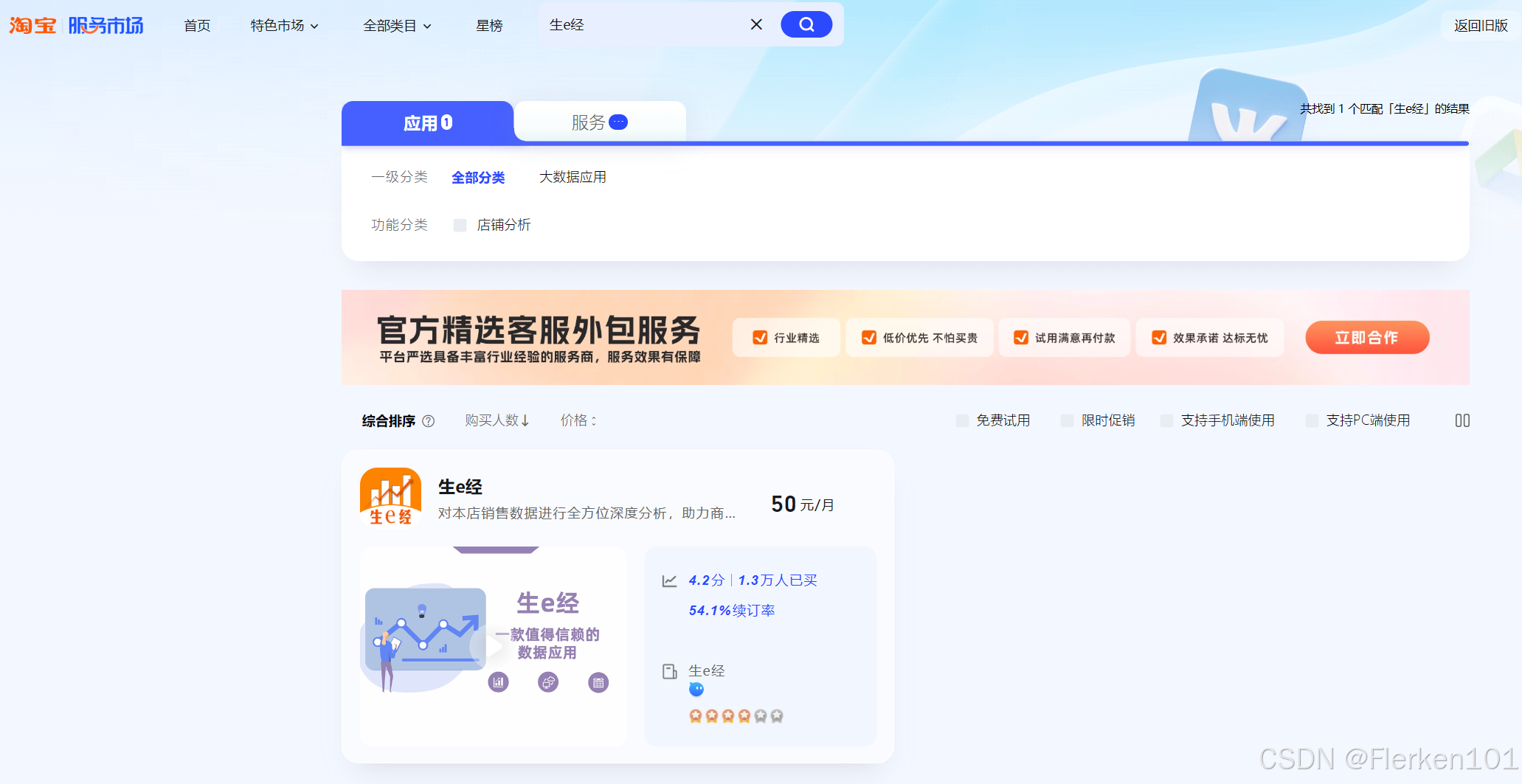Expand the 特色市场 dropdown menu
The image size is (1522, 784).
point(285,26)
